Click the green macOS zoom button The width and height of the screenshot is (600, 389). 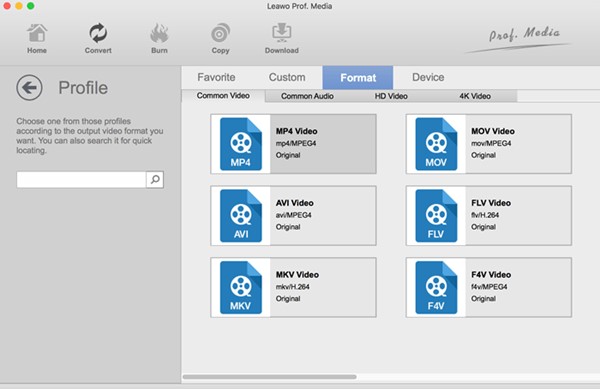[x=31, y=6]
